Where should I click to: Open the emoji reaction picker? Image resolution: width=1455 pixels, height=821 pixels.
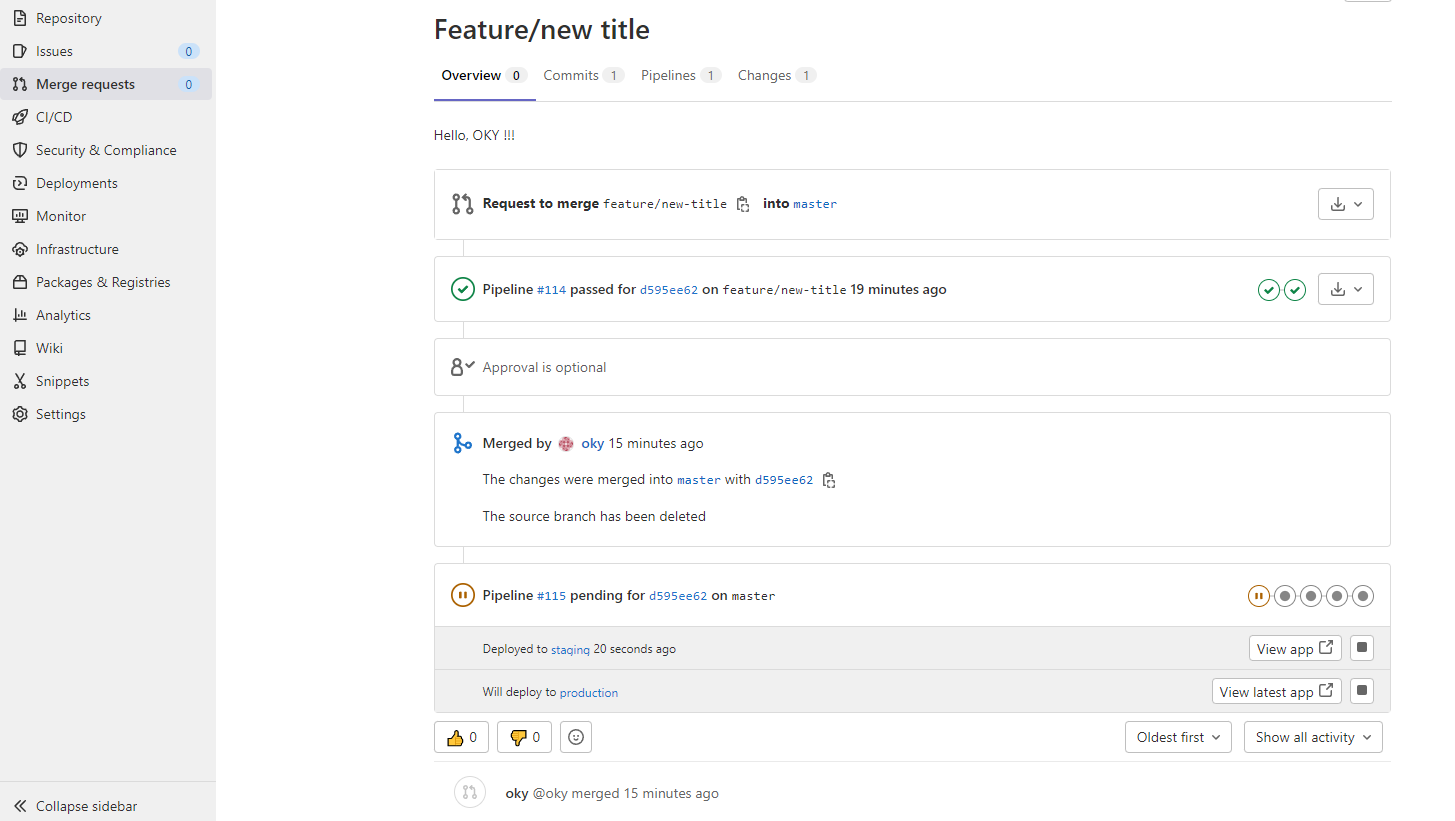576,738
